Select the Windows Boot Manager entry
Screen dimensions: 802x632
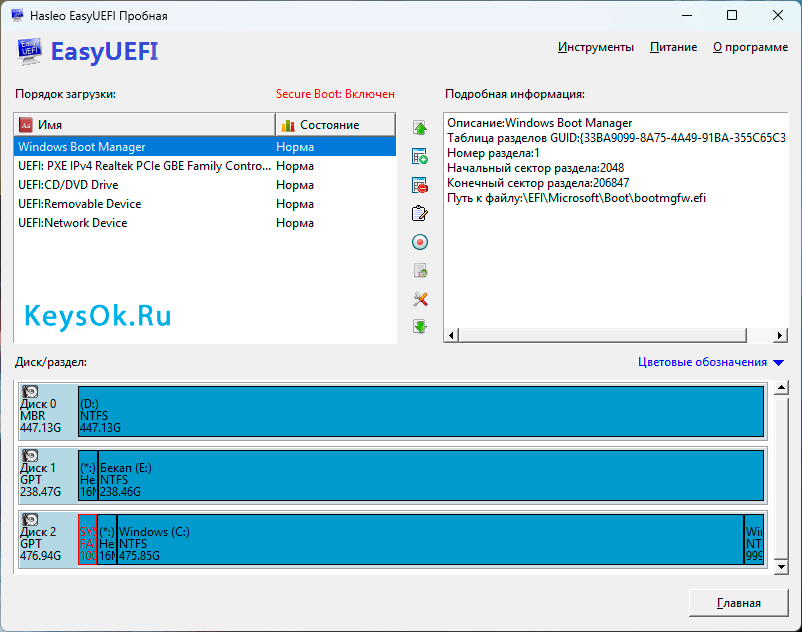tap(205, 147)
